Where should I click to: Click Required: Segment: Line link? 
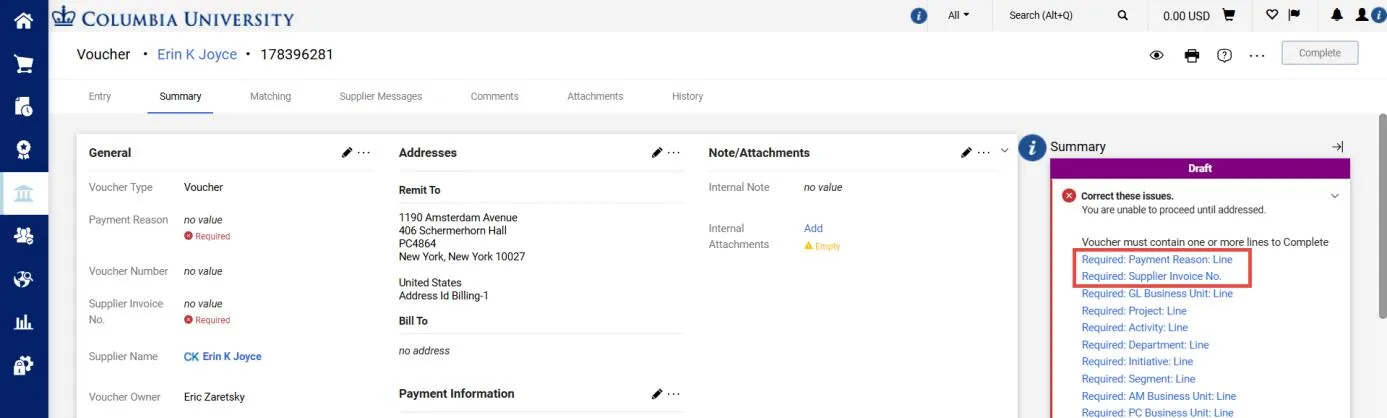tap(1138, 379)
